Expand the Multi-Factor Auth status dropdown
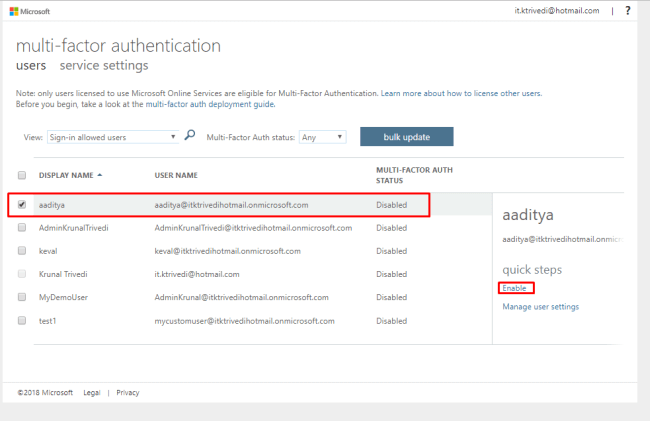This screenshot has height=421, width=650. coord(322,137)
